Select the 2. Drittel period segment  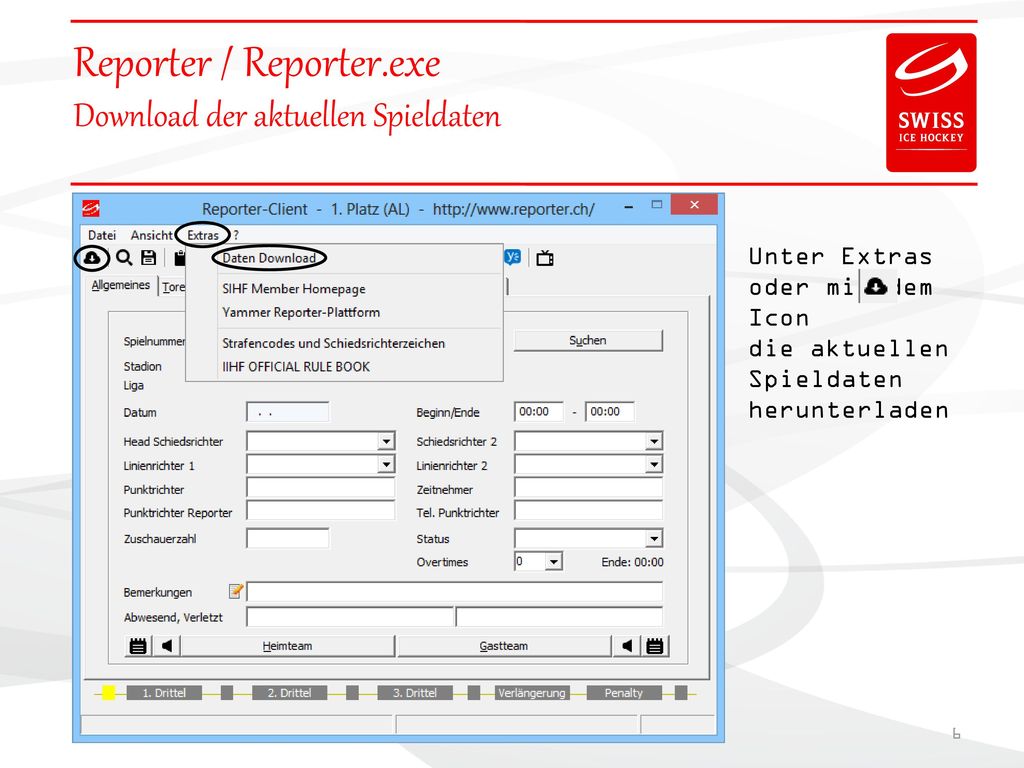click(289, 693)
